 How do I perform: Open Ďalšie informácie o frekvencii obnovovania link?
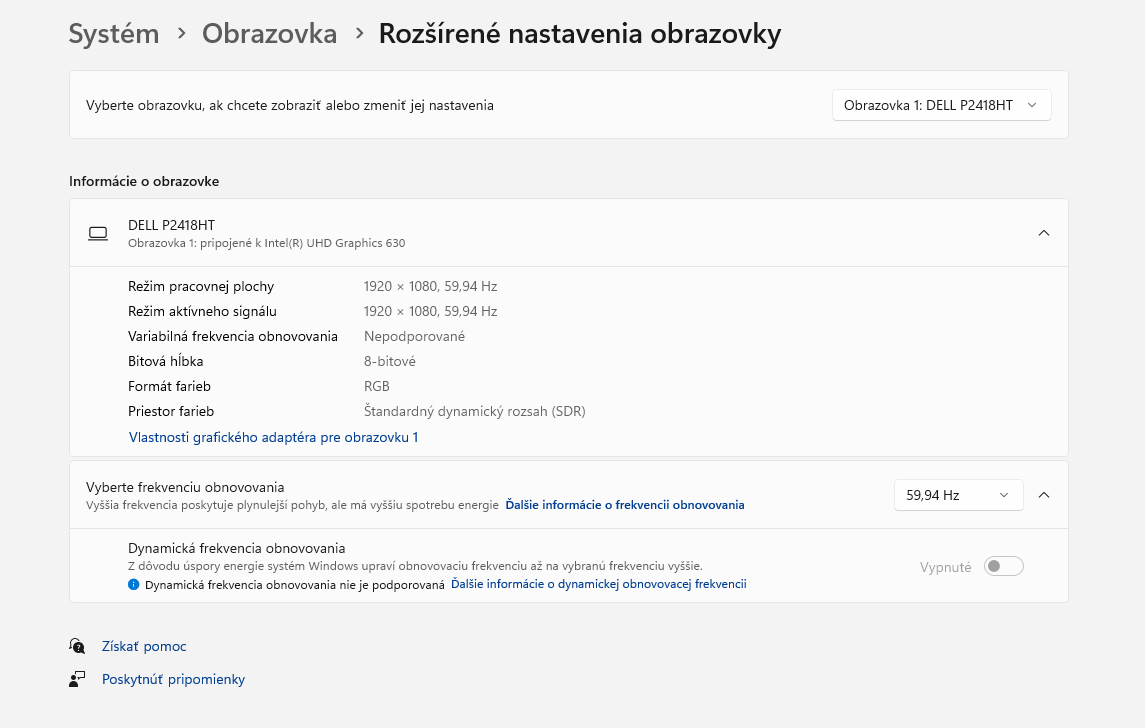pyautogui.click(x=624, y=505)
